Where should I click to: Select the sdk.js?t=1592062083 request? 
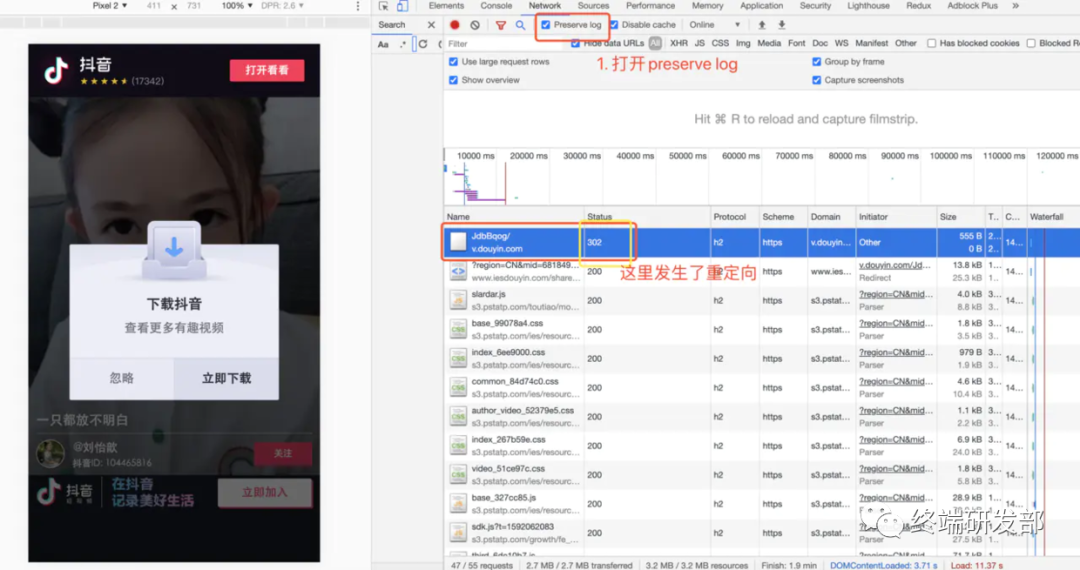click(761, 533)
